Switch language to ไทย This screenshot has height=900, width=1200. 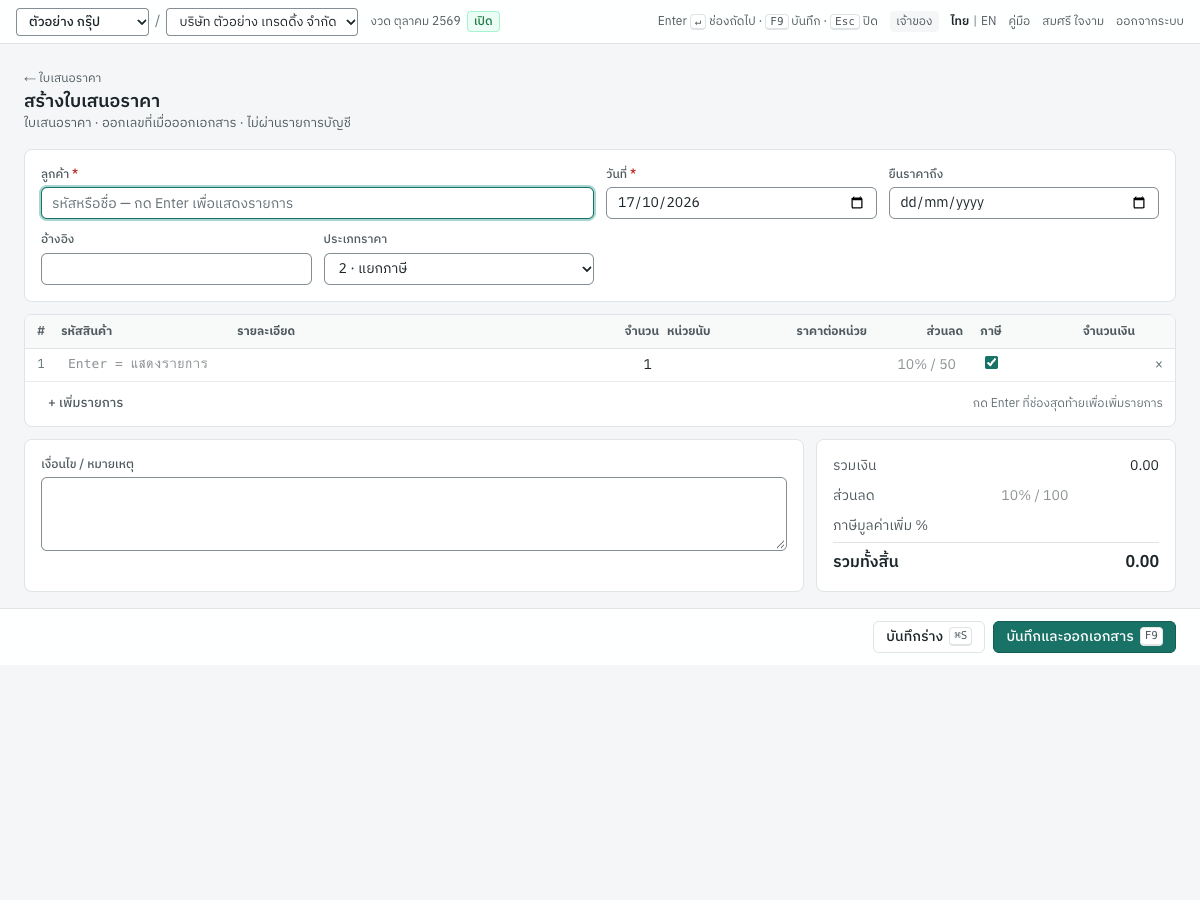click(x=959, y=21)
